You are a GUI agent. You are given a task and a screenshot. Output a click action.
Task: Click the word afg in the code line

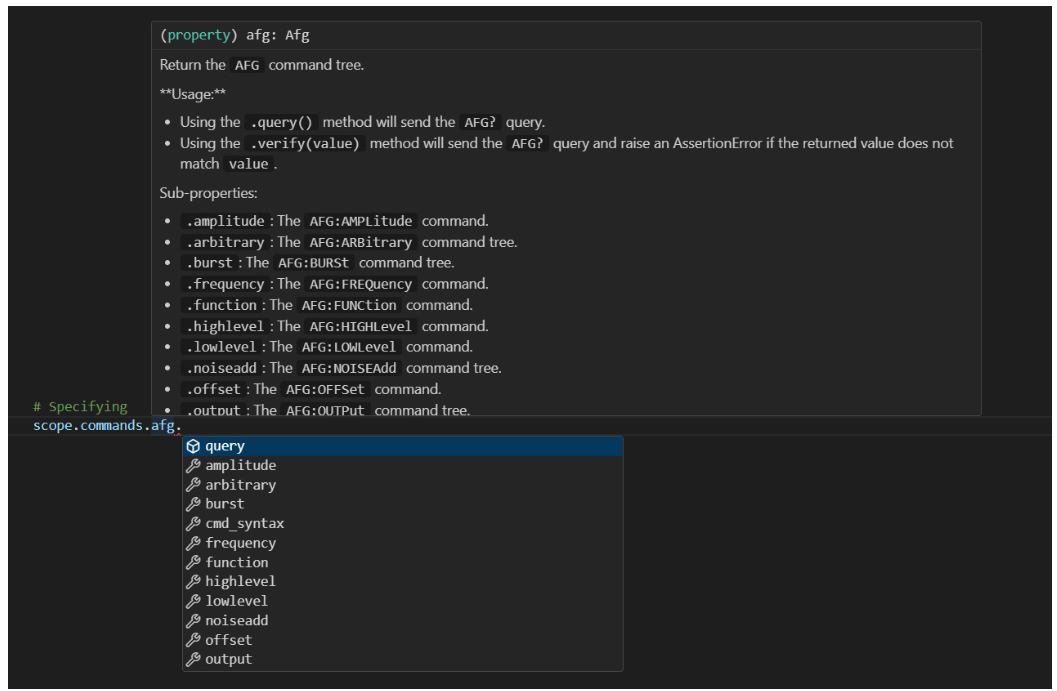pos(162,427)
